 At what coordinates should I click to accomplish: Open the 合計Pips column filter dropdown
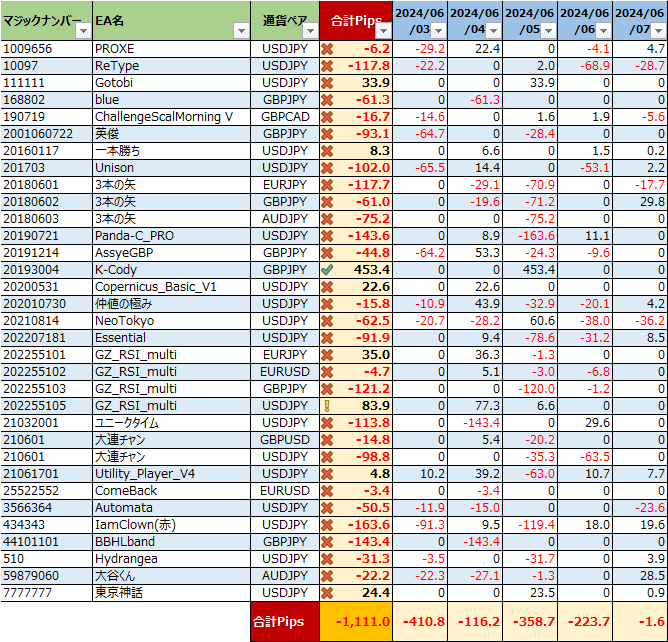pos(383,31)
